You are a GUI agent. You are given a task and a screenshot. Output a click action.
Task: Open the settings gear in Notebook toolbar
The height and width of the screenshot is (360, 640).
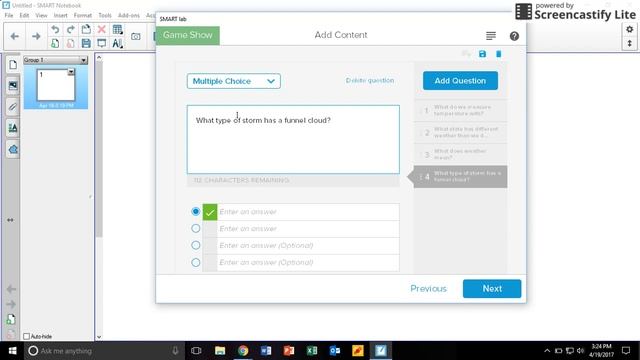click(629, 29)
